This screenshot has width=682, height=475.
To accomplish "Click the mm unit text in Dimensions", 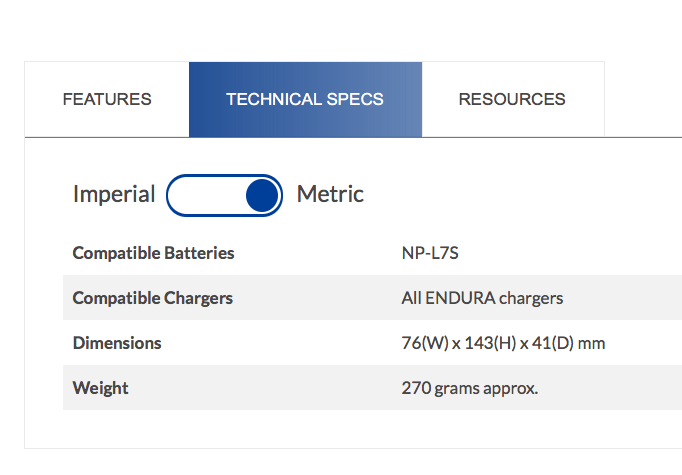I will (592, 344).
